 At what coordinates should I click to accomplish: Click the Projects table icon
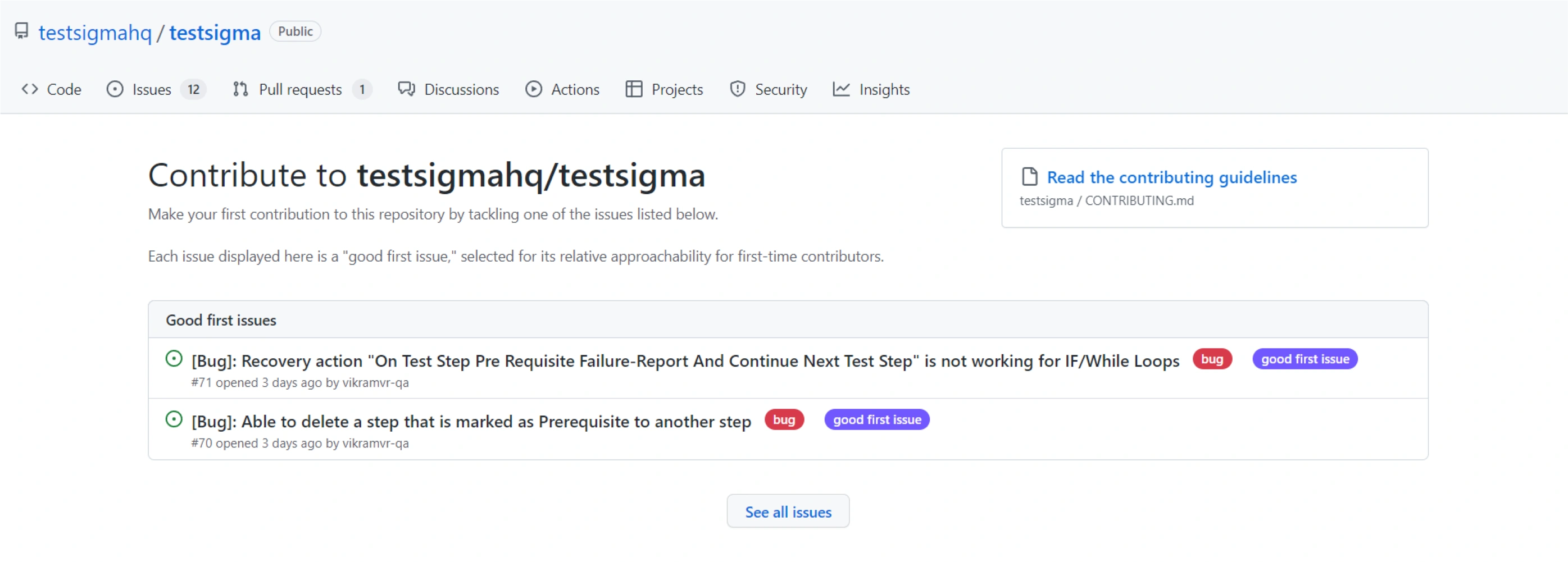click(634, 89)
